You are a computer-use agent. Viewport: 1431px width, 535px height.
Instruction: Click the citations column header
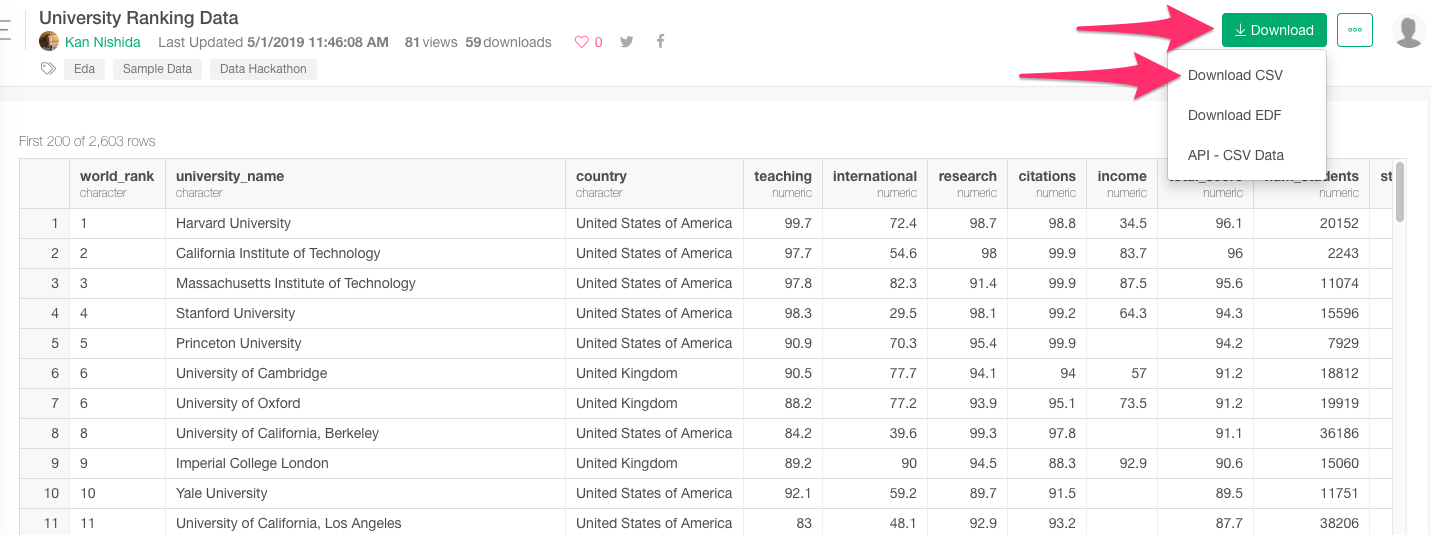tap(1047, 183)
